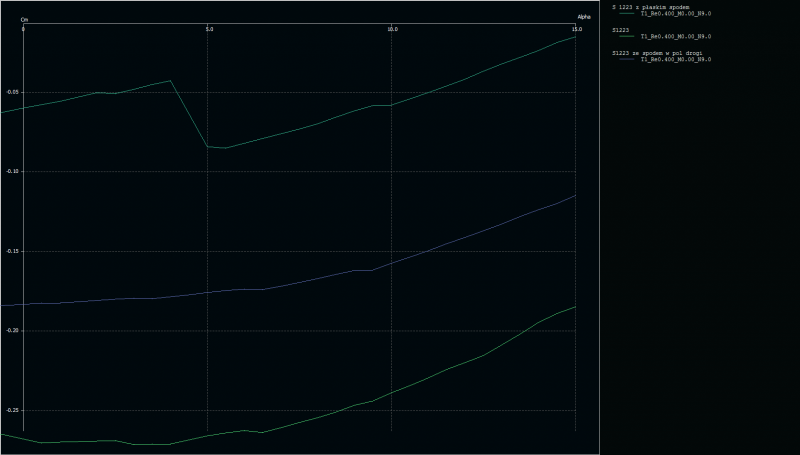Click the "Cm" vertical axis title
This screenshot has height=455, width=800.
click(x=24, y=19)
